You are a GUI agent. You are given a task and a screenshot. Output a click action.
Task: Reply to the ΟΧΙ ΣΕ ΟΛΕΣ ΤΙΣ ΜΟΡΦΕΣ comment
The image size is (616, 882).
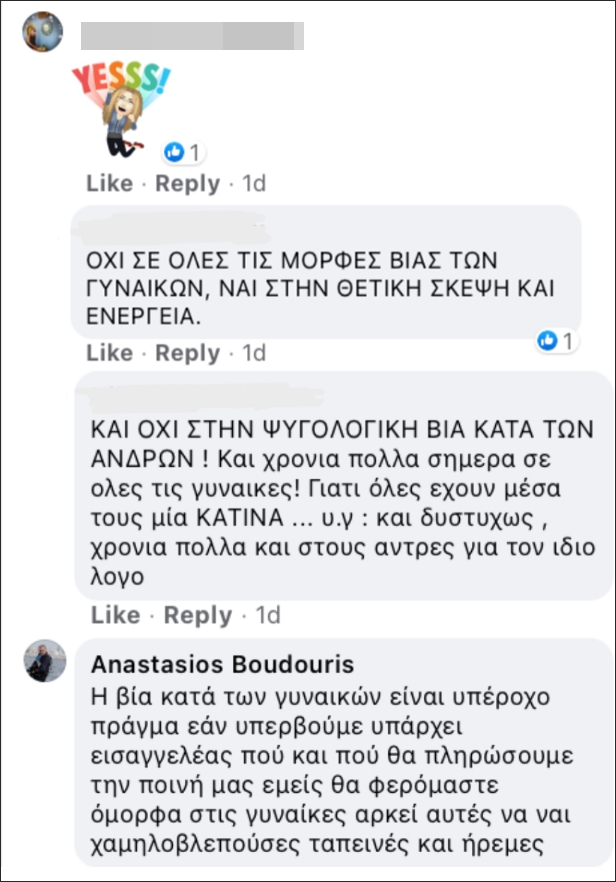pyautogui.click(x=187, y=353)
